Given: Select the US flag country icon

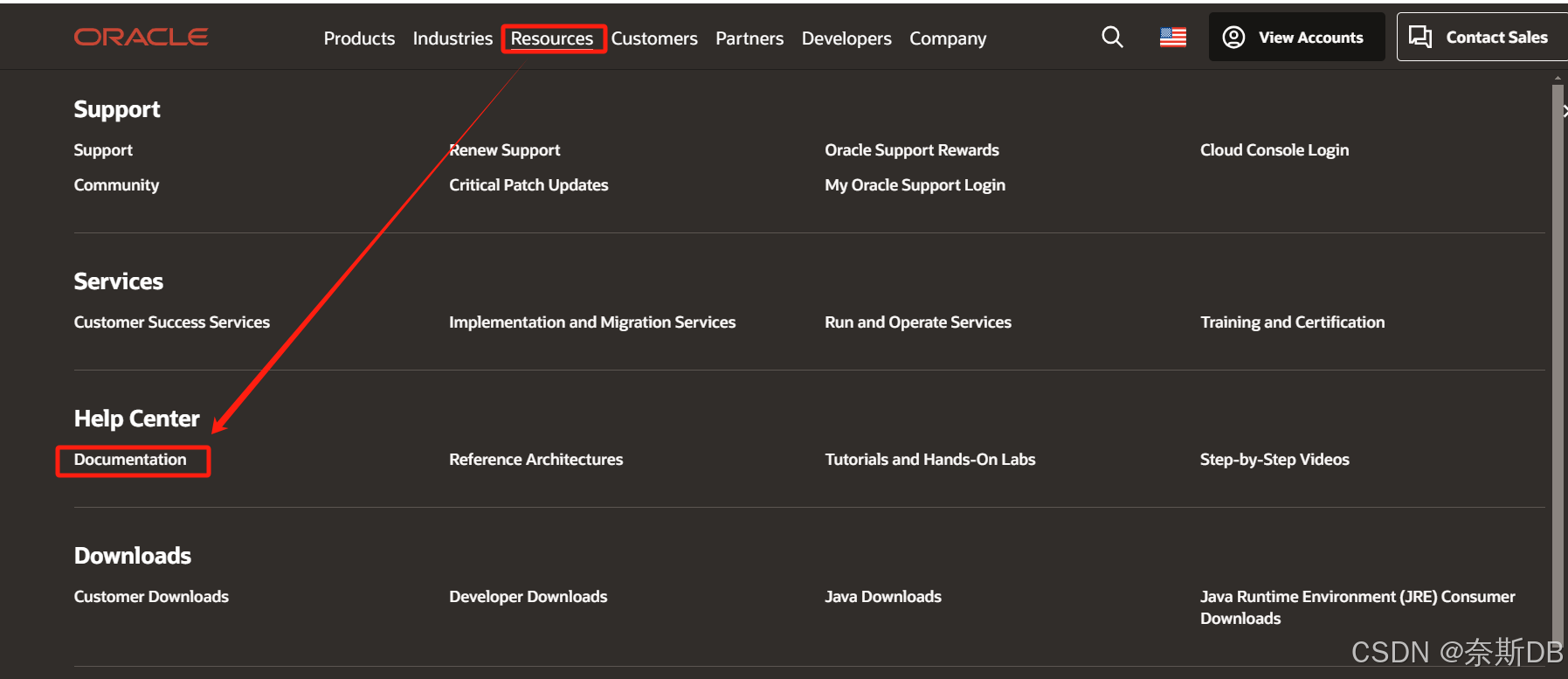Looking at the screenshot, I should (x=1173, y=38).
